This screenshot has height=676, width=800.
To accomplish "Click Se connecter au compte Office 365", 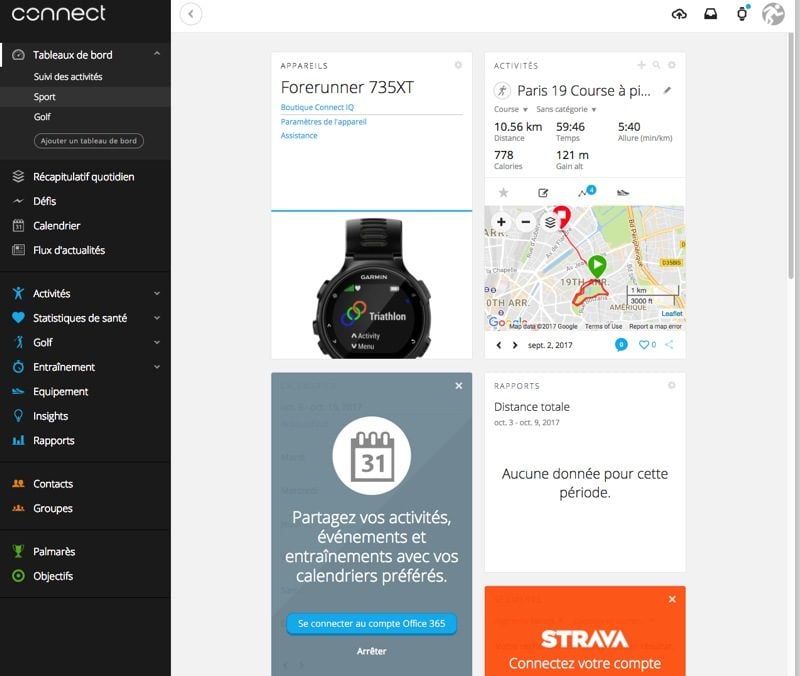I will (371, 623).
